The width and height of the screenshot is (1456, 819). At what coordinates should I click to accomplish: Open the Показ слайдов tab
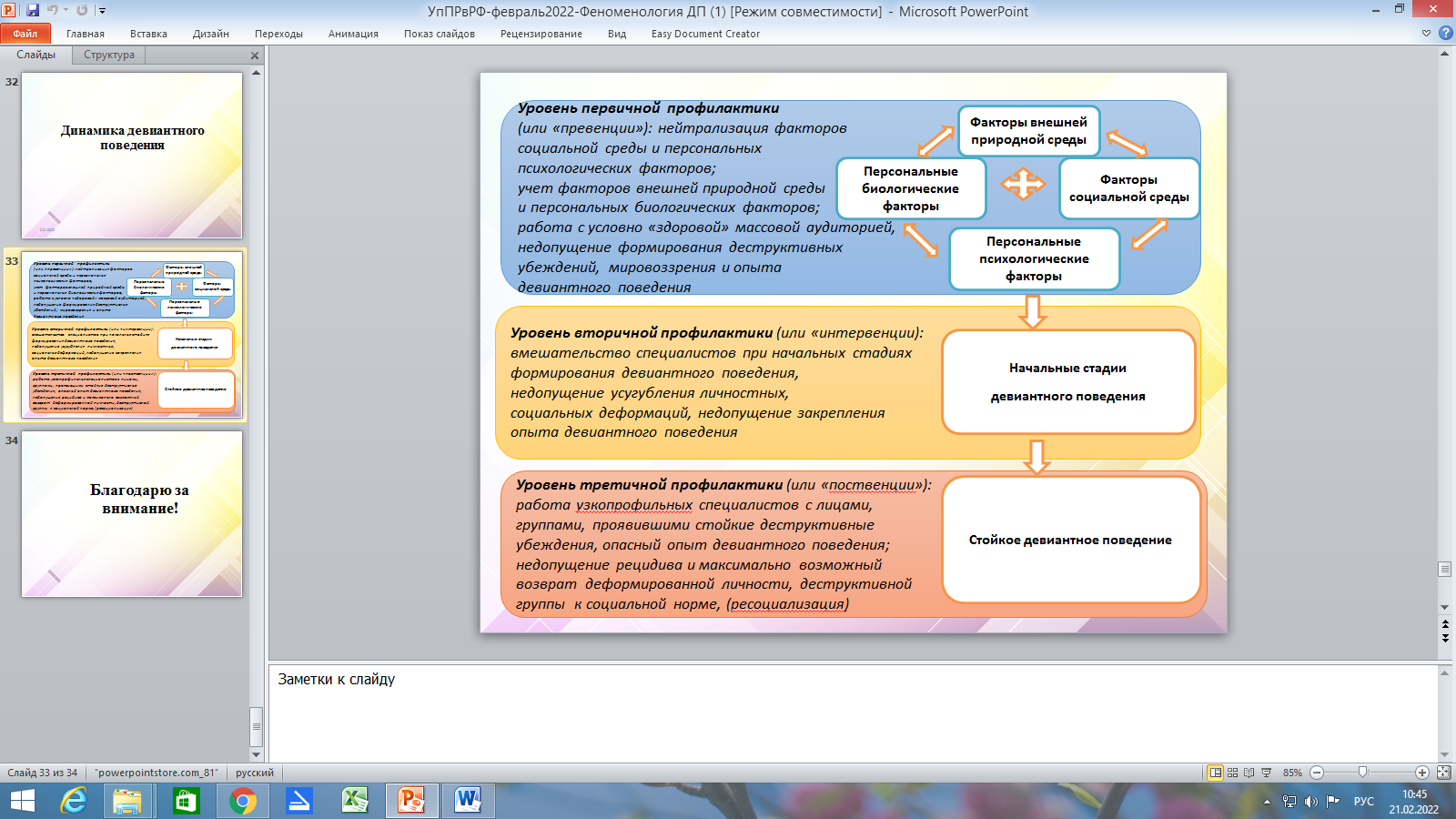(x=440, y=34)
